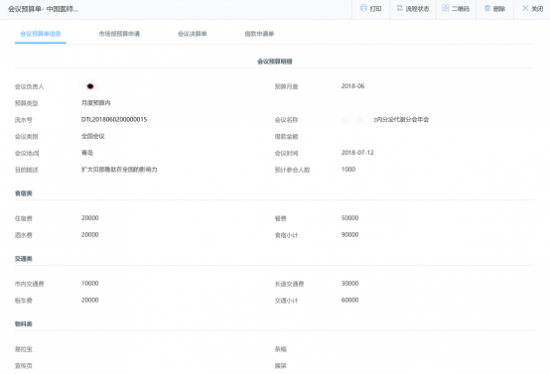Screen dimensions: 550x374
Task: Click 预算类型 value 月度预算内
Action: 96,103
